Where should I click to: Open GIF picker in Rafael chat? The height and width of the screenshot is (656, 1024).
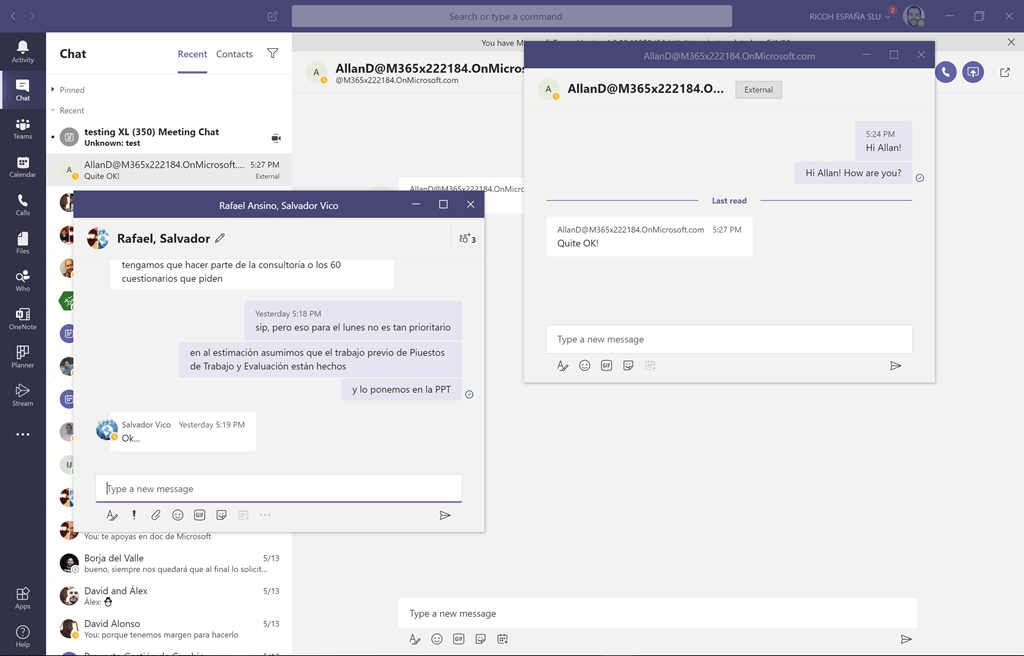tap(200, 515)
